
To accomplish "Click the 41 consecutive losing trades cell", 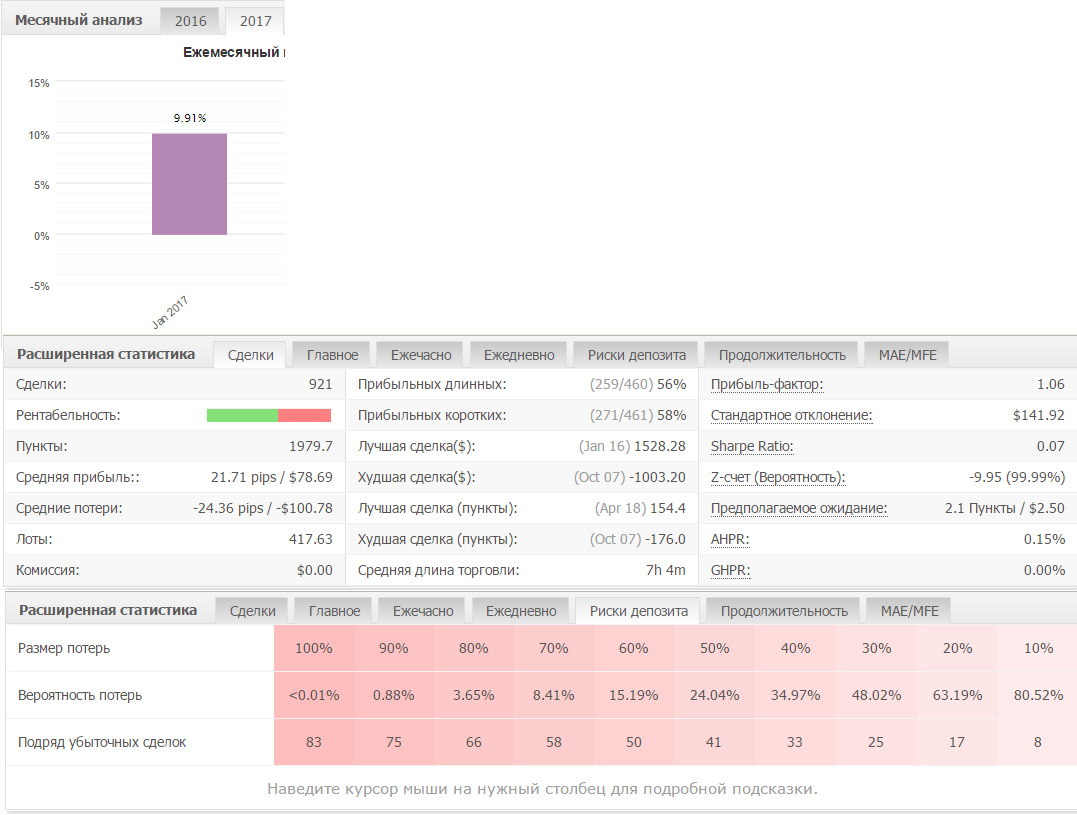I will 714,742.
